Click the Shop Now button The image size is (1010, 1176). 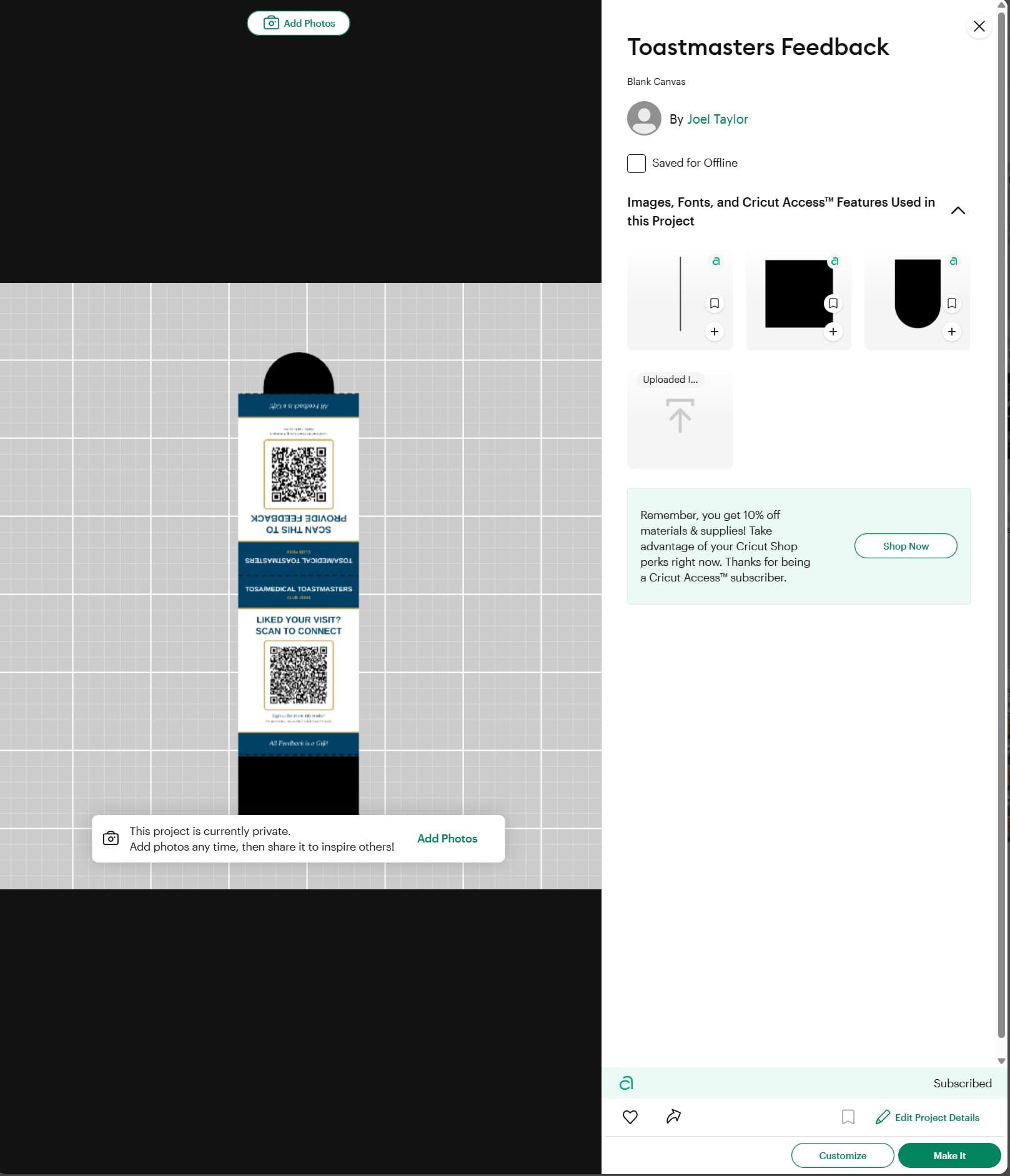pyautogui.click(x=905, y=546)
